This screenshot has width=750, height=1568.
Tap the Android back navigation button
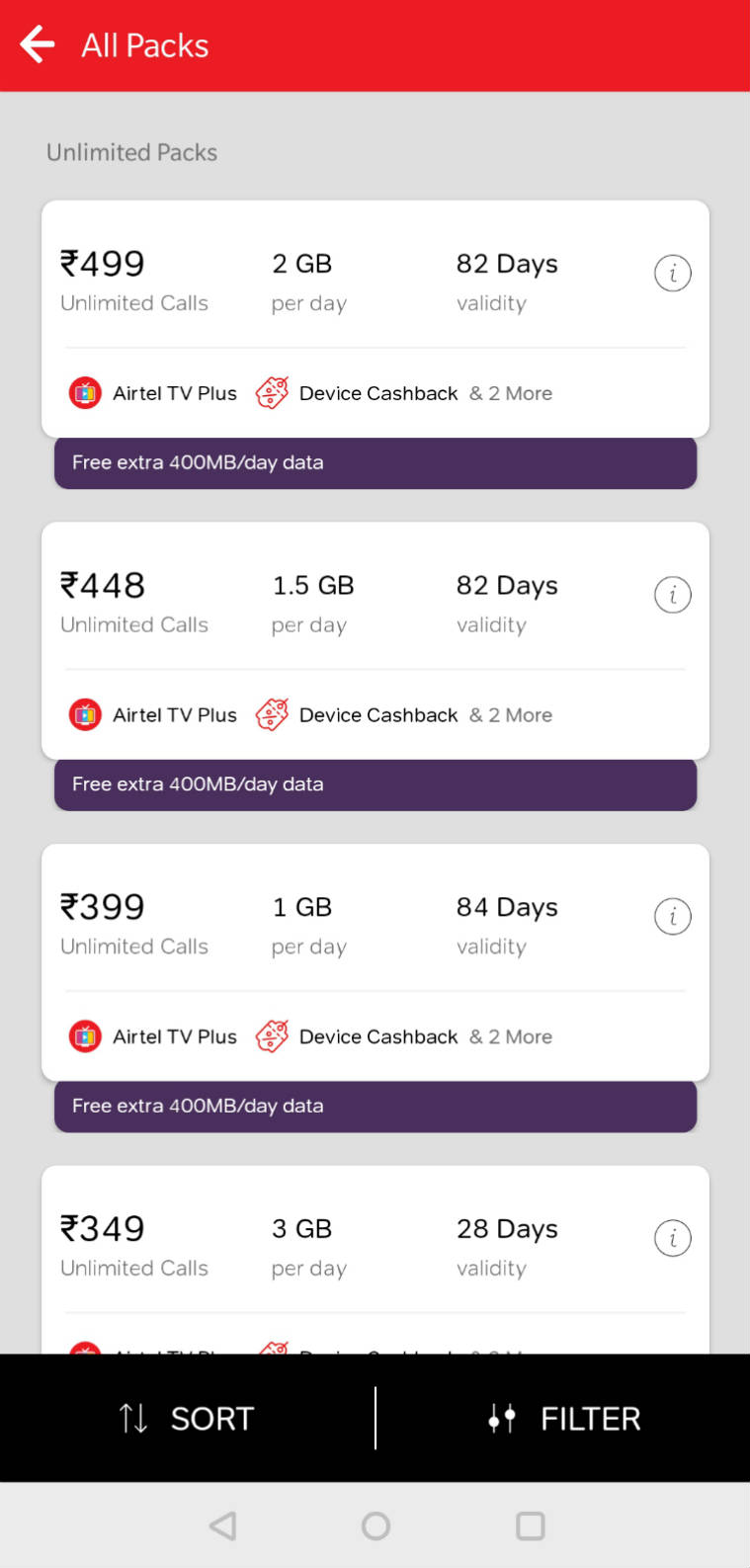point(222,1525)
